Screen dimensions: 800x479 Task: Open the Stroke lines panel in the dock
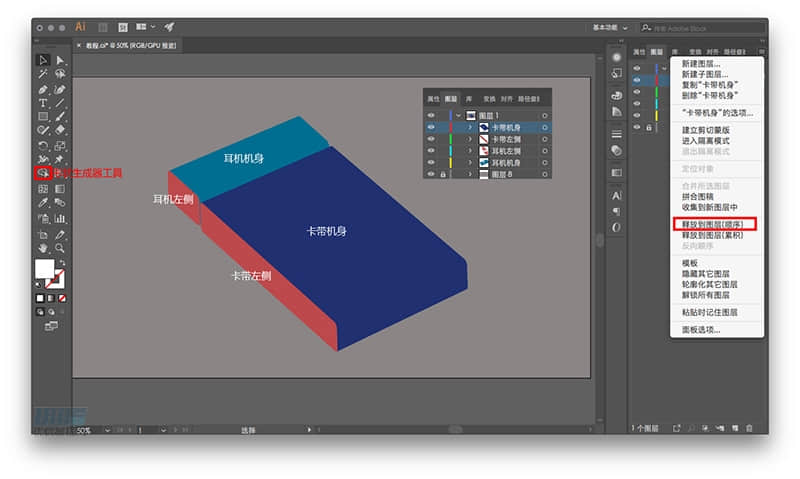[x=616, y=134]
